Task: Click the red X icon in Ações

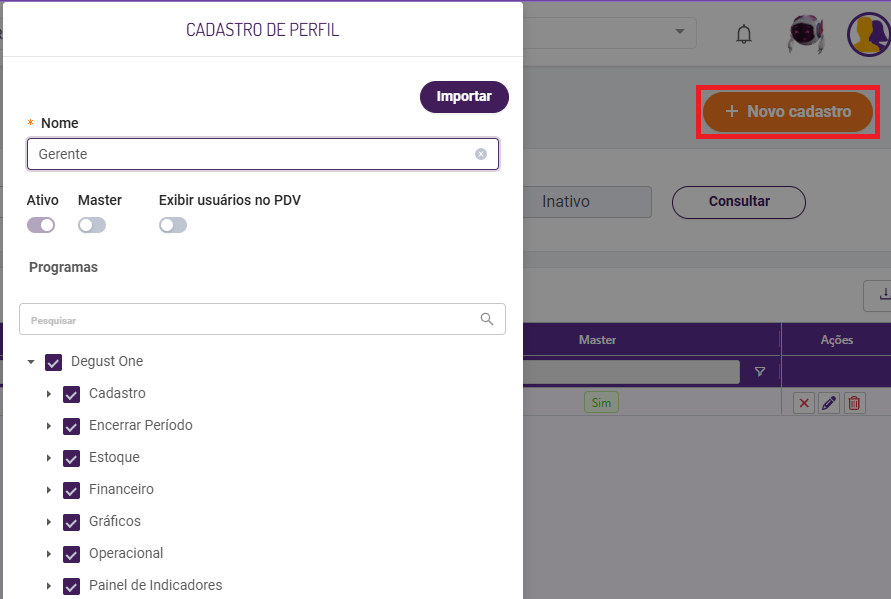Action: point(803,403)
